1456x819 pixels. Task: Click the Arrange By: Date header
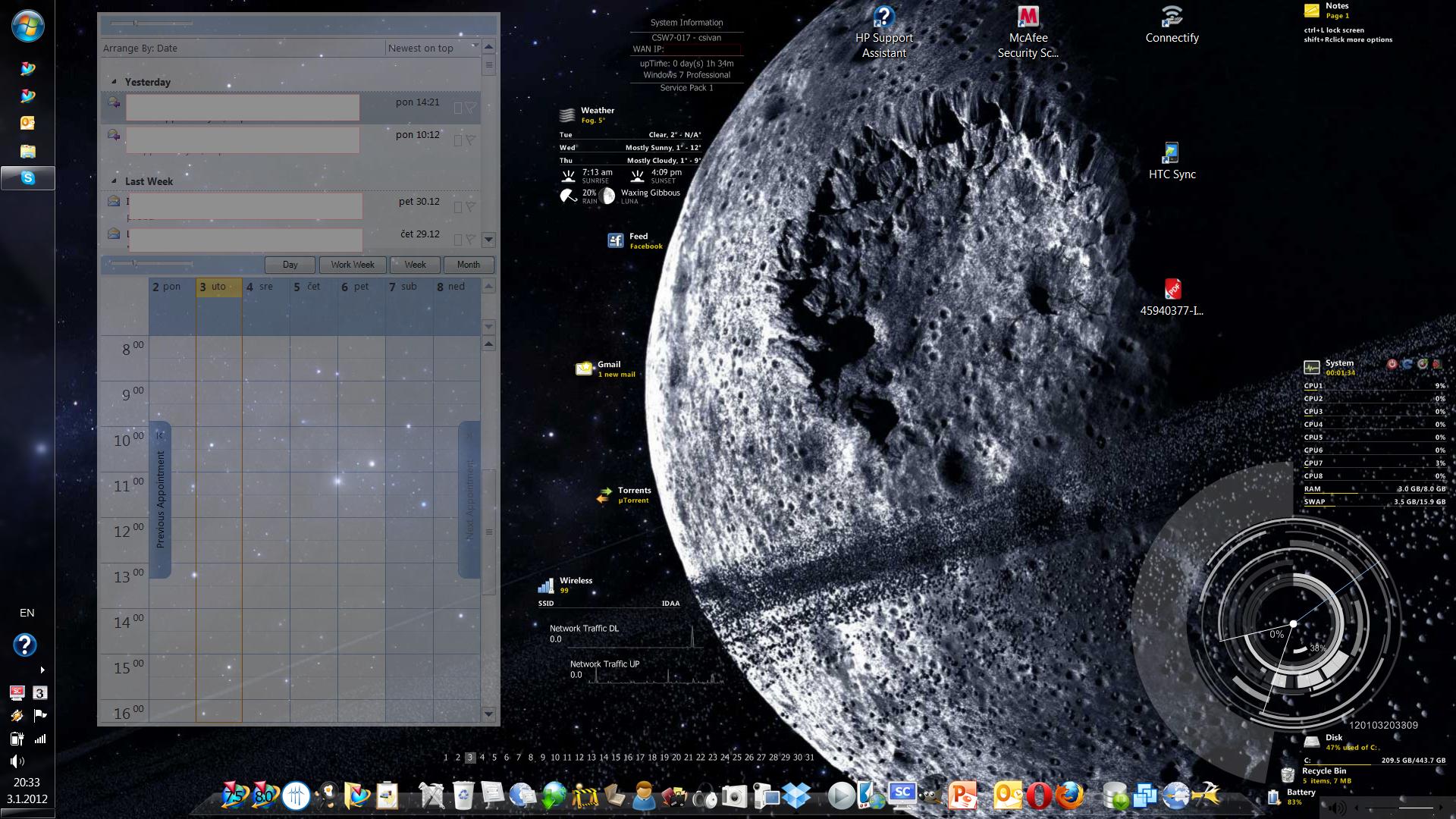tap(140, 48)
